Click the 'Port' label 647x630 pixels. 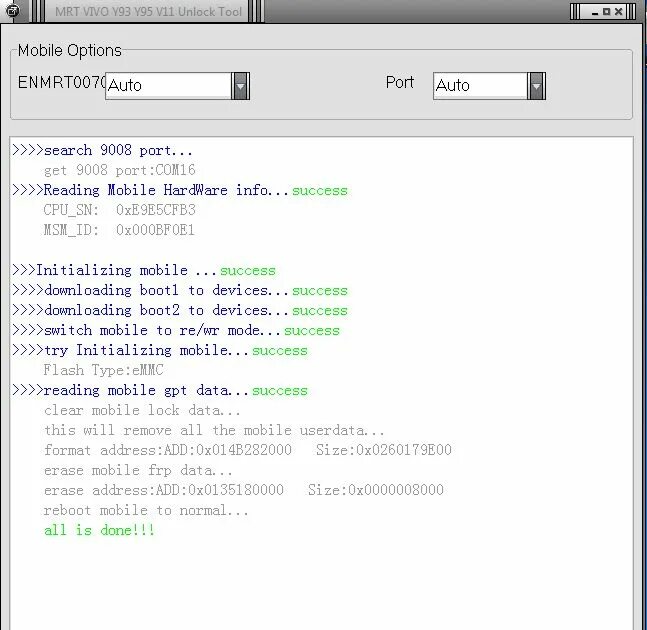coord(399,82)
